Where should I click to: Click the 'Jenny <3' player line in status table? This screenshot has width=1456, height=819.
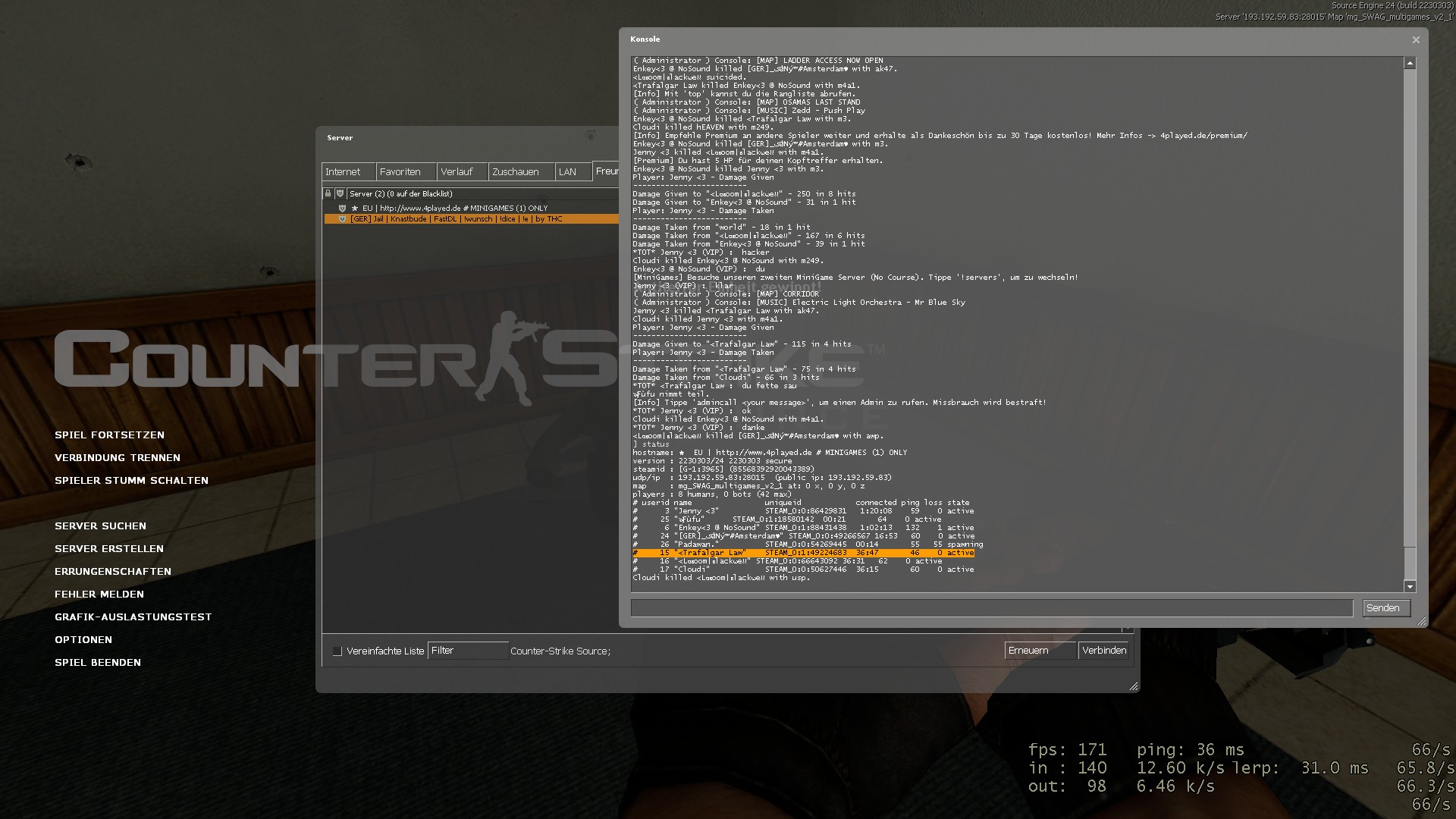tap(803, 511)
